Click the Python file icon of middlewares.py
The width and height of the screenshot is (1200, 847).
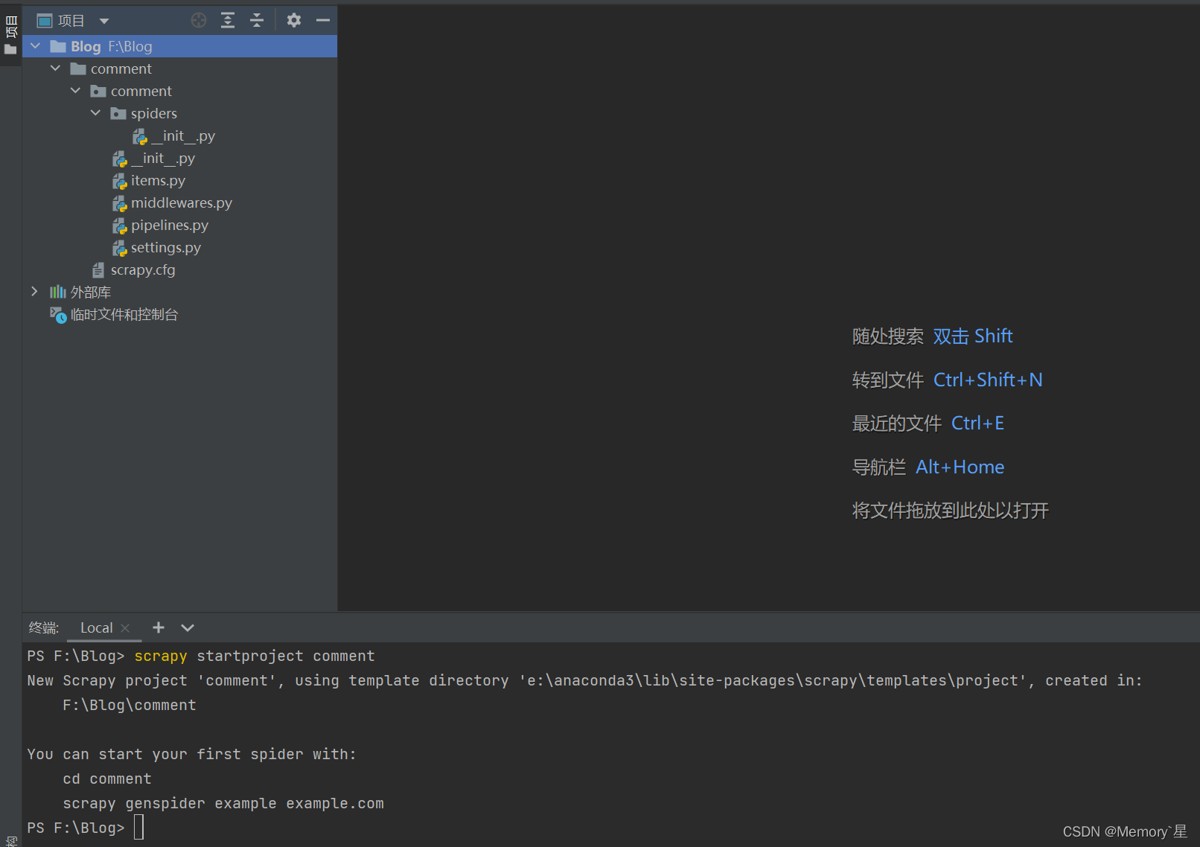tap(119, 203)
